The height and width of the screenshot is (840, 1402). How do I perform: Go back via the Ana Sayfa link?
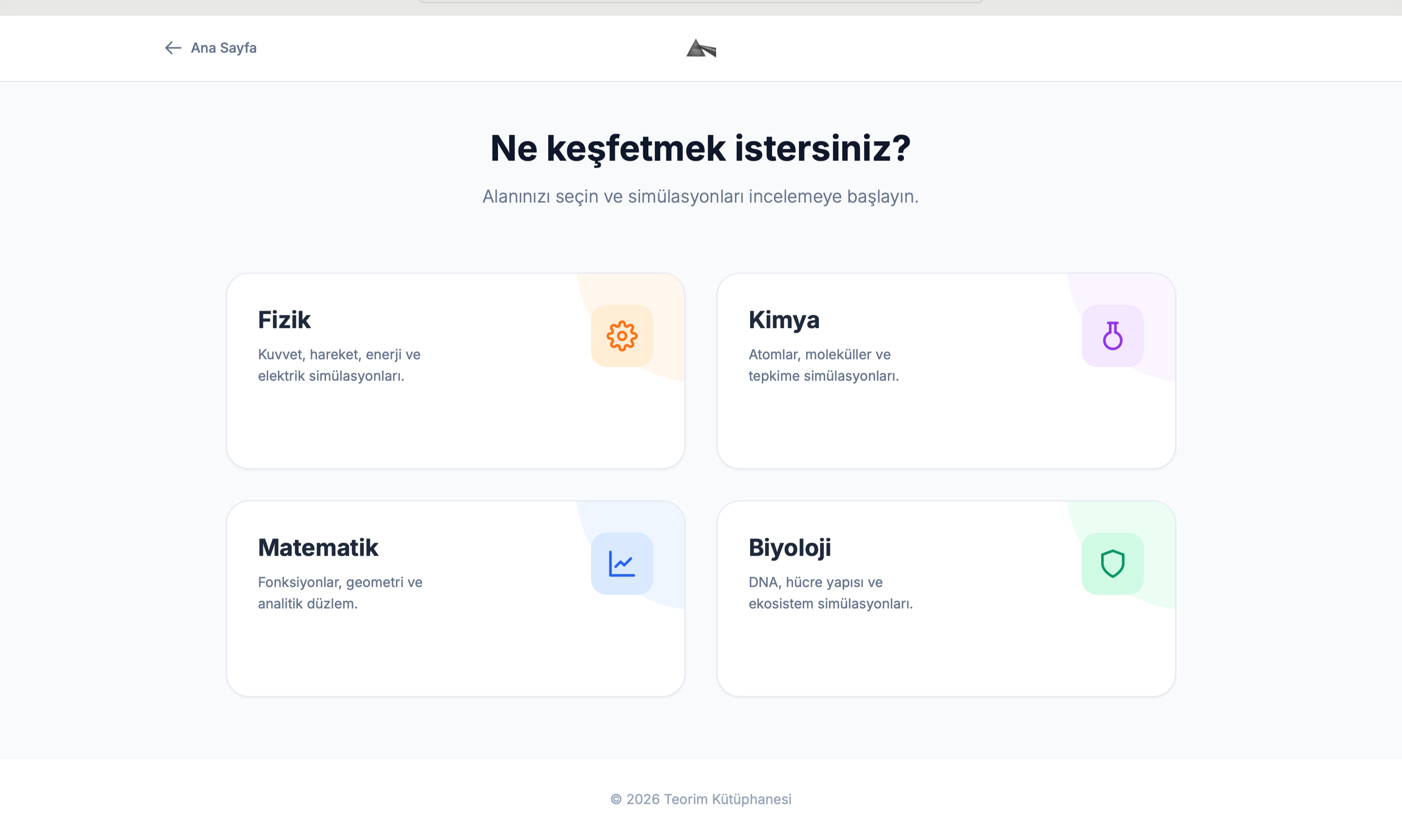coord(223,48)
